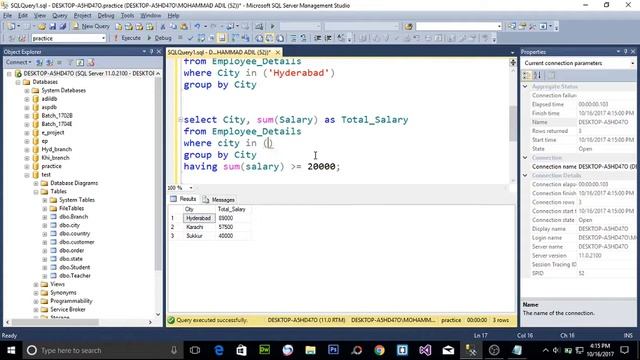The width and height of the screenshot is (640, 360).
Task: Open the 'practice' database dropdown
Action: tap(103, 38)
